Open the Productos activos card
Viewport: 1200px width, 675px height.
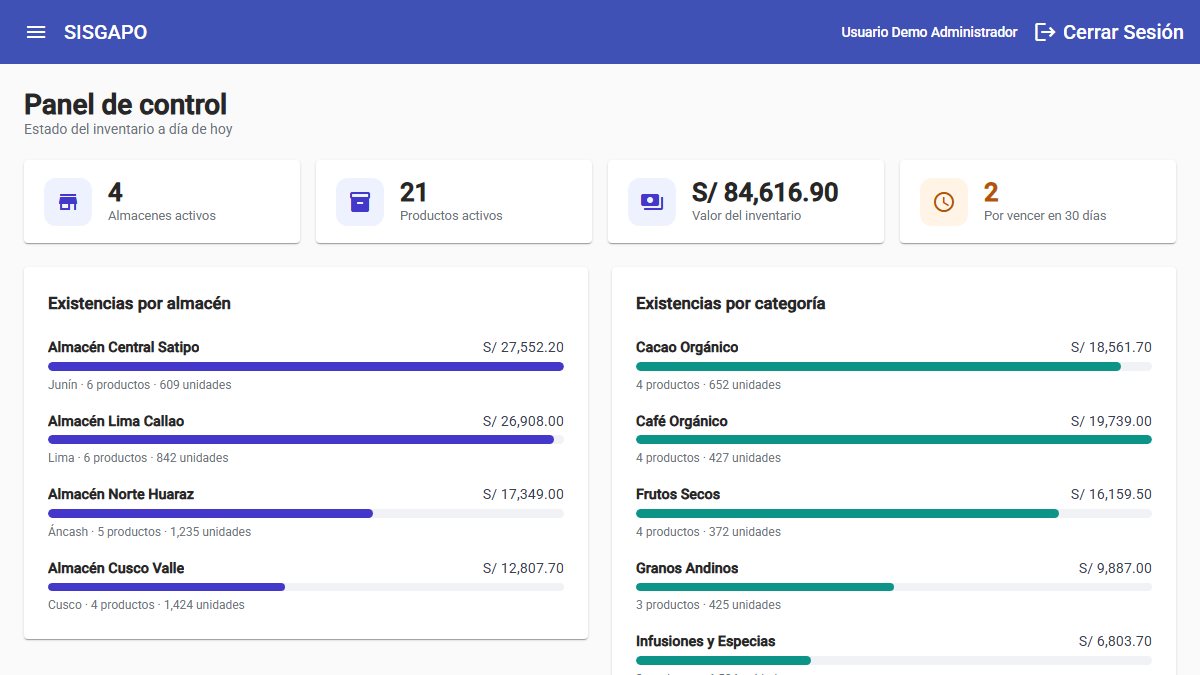[454, 201]
